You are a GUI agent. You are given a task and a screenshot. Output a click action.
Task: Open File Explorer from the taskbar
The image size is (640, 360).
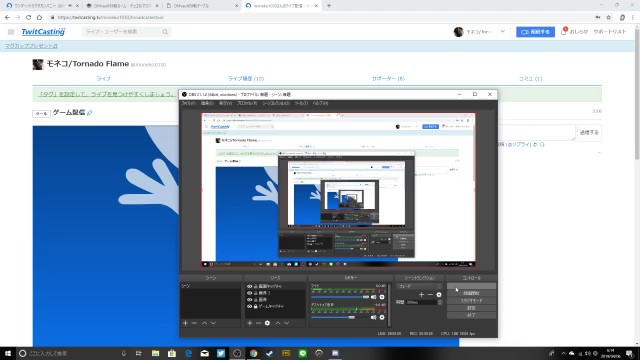click(x=156, y=353)
